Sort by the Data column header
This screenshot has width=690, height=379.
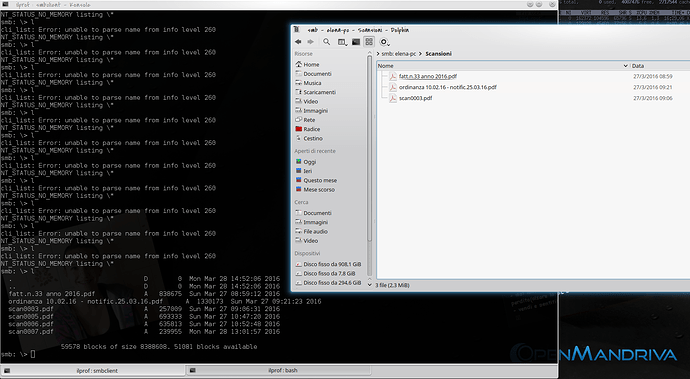[x=660, y=66]
